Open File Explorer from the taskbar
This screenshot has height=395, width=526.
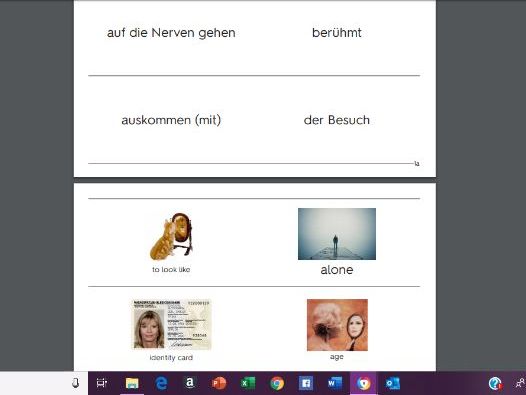click(132, 383)
